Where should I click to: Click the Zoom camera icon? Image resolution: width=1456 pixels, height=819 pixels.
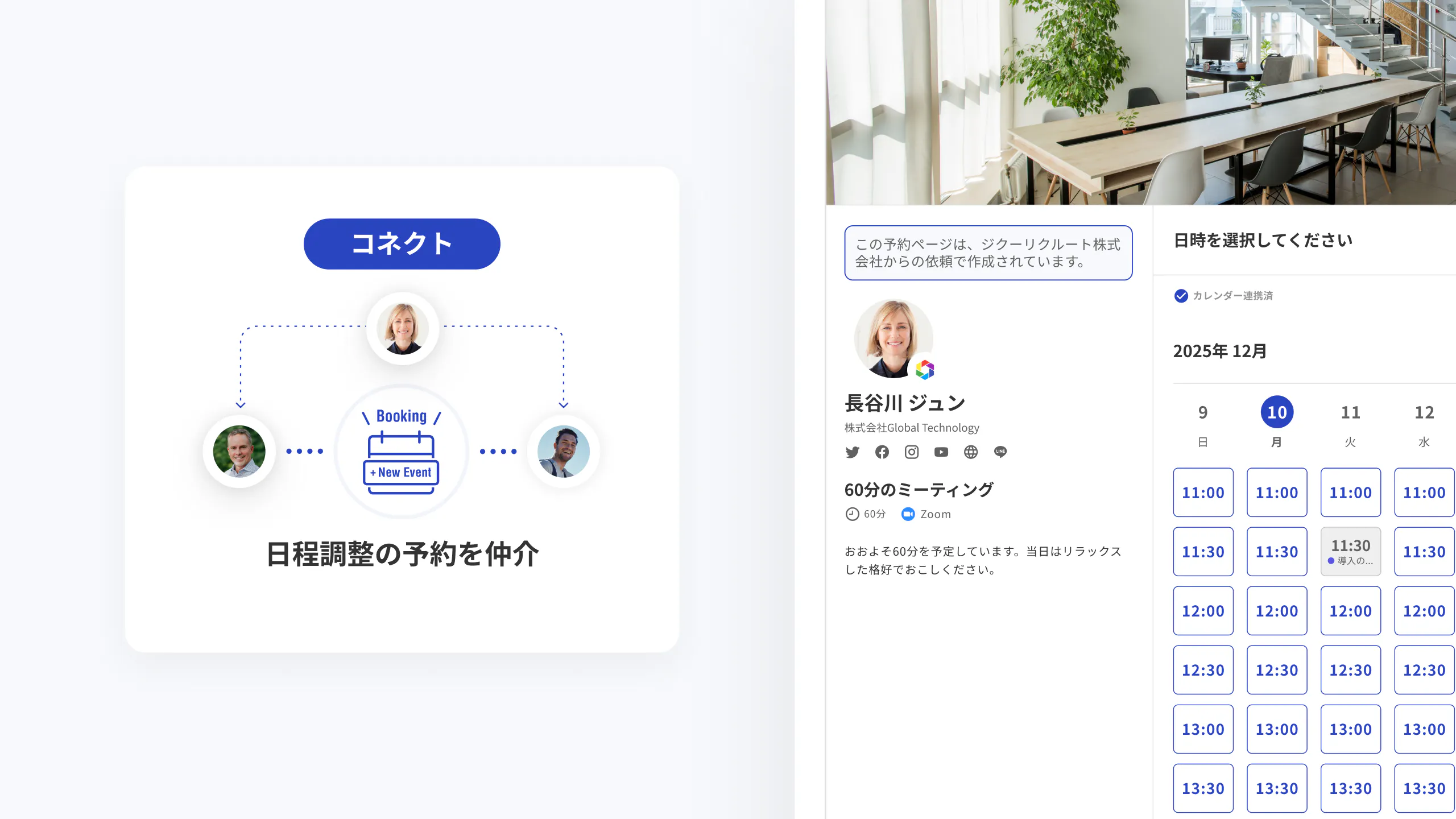pyautogui.click(x=908, y=514)
